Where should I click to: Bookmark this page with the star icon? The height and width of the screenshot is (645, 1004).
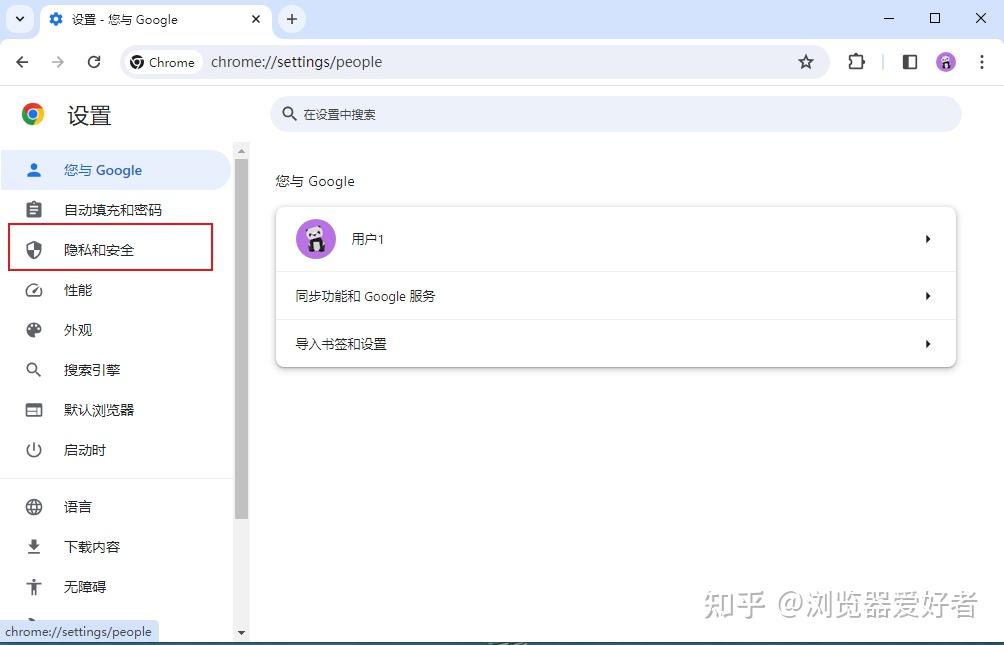pyautogui.click(x=806, y=62)
